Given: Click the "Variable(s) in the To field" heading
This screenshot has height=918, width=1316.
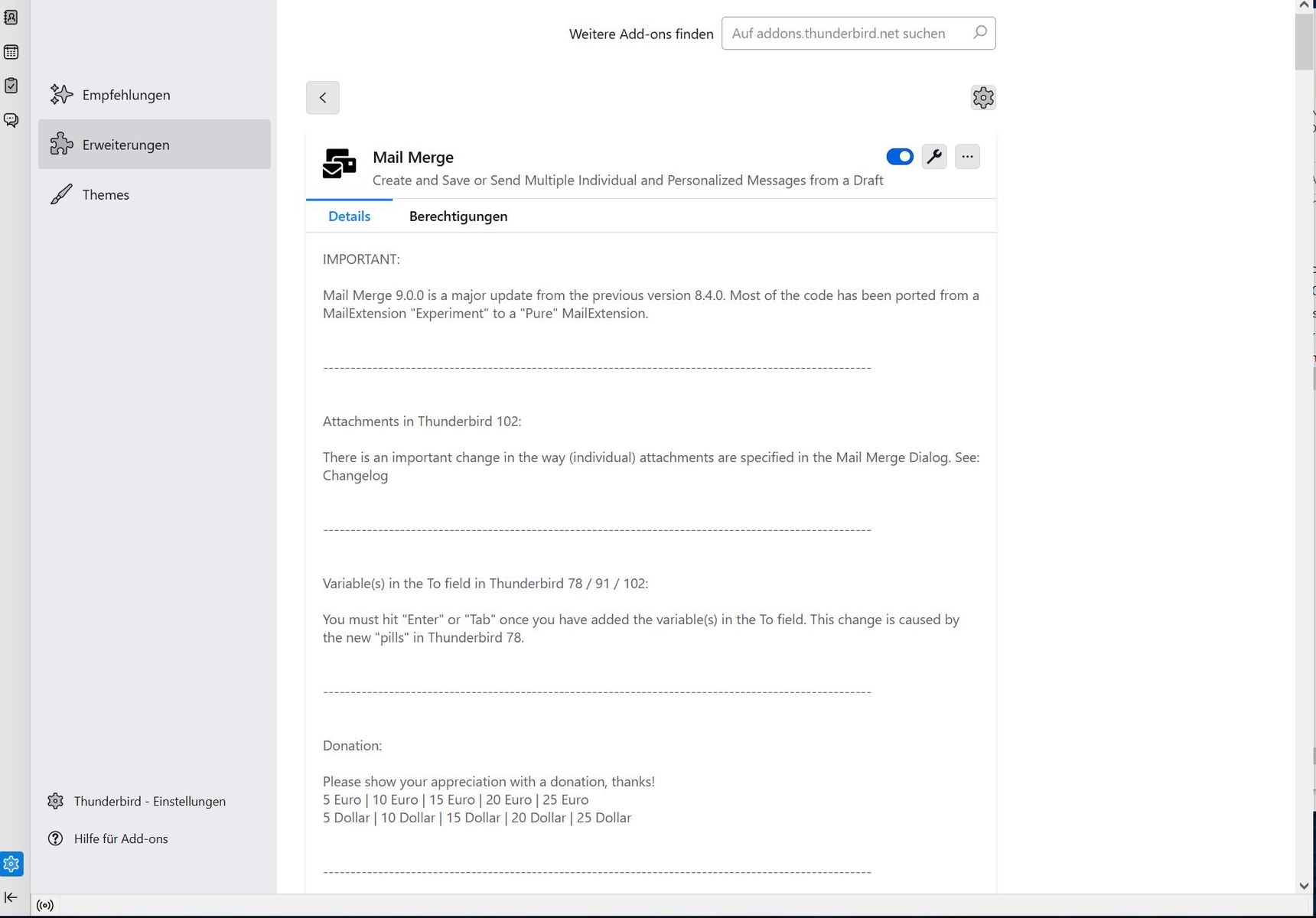Looking at the screenshot, I should pos(485,584).
